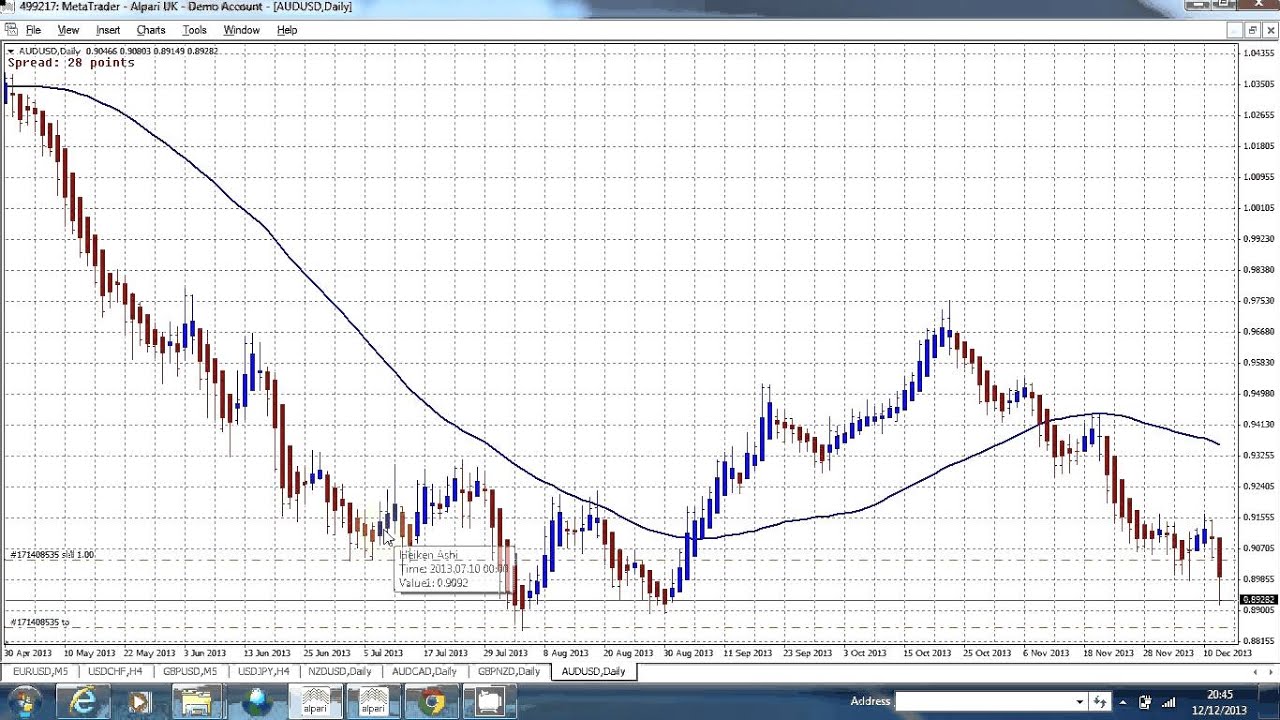Open the taskbar clock showing 20:45

(x=1219, y=701)
